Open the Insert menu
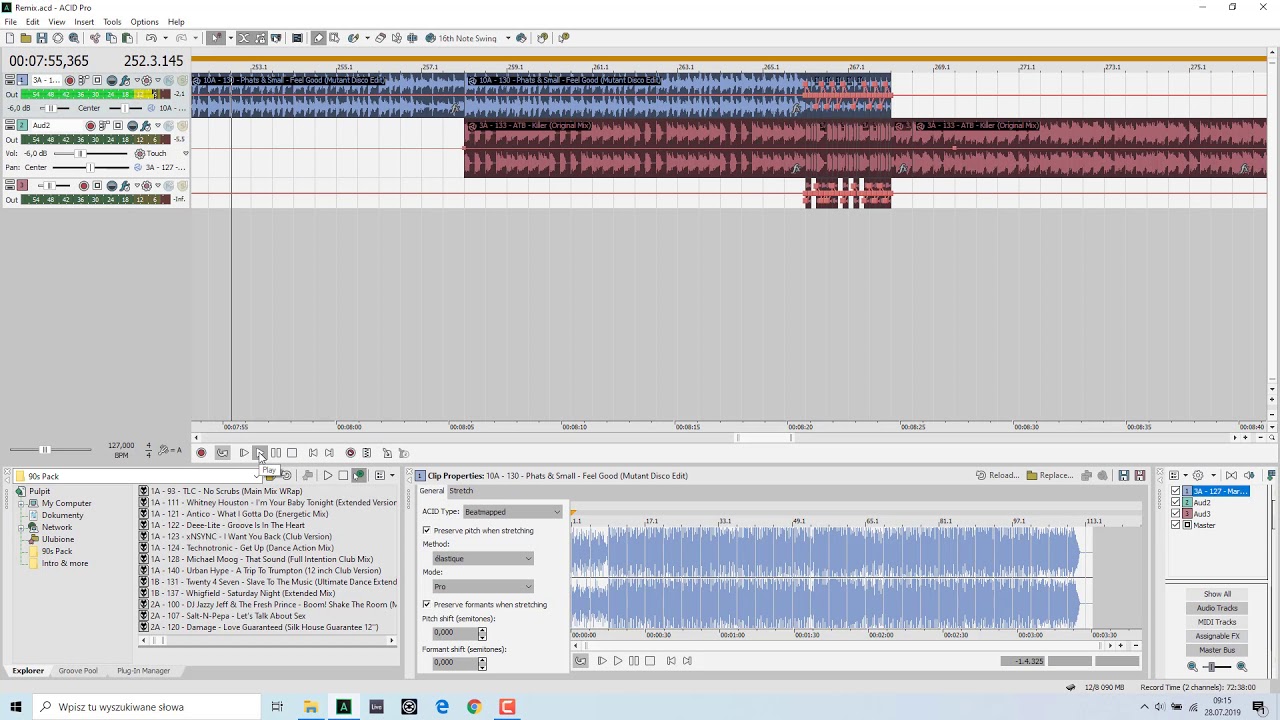1280x720 pixels. pos(84,21)
